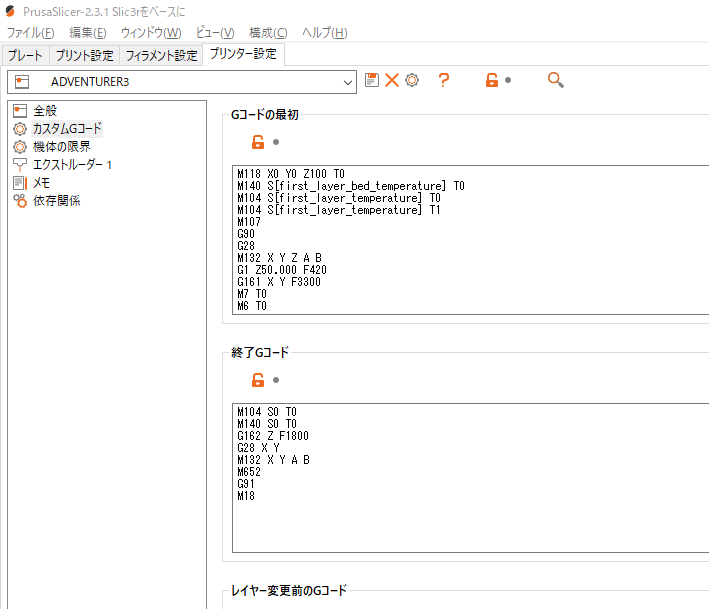Click the M18 line in end G-code

tap(246, 496)
